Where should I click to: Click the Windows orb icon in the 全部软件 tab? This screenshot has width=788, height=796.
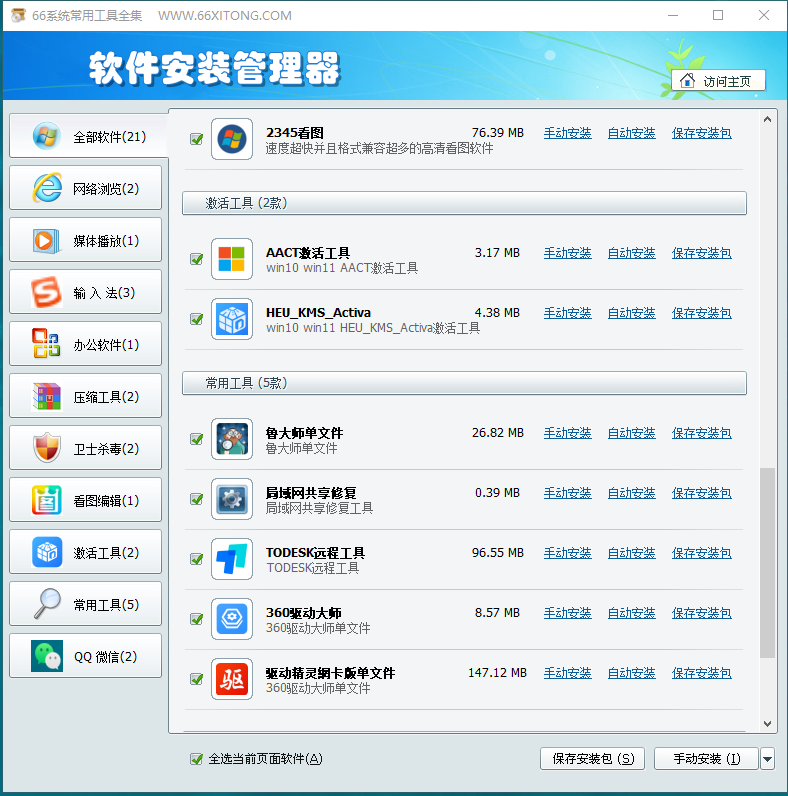tap(47, 136)
